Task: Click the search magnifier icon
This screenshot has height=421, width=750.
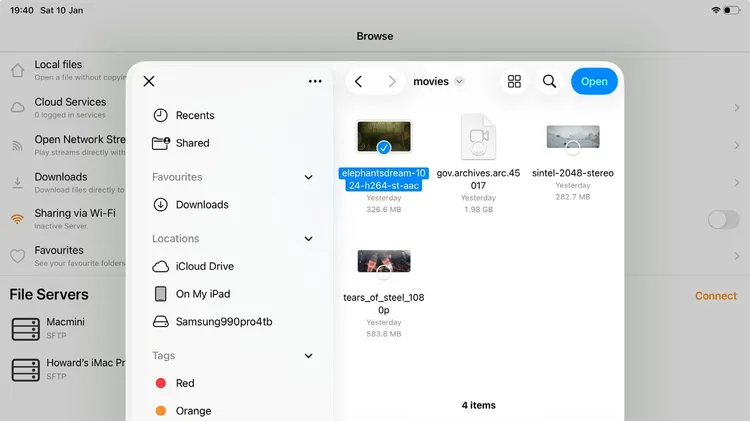Action: point(549,81)
